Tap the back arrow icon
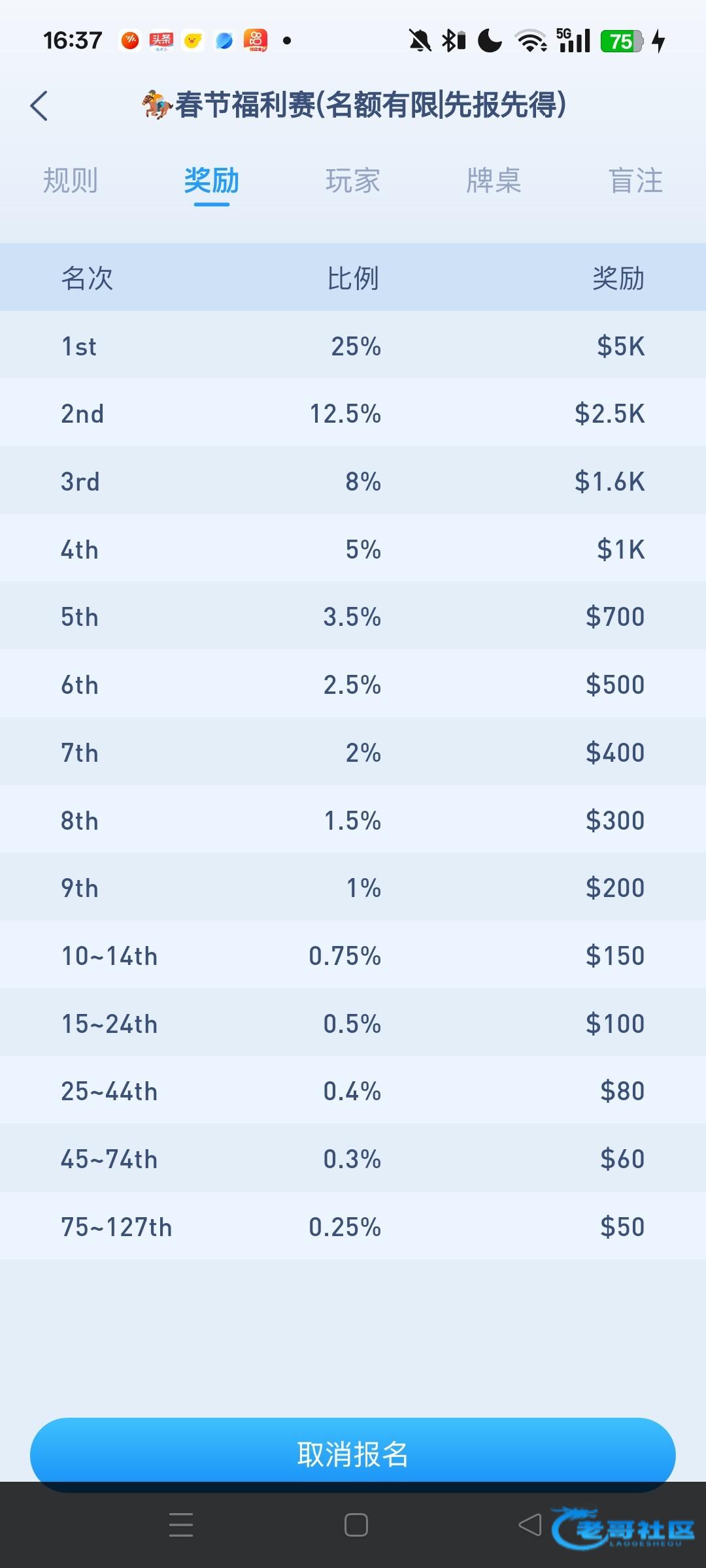The width and height of the screenshot is (706, 1568). point(39,106)
